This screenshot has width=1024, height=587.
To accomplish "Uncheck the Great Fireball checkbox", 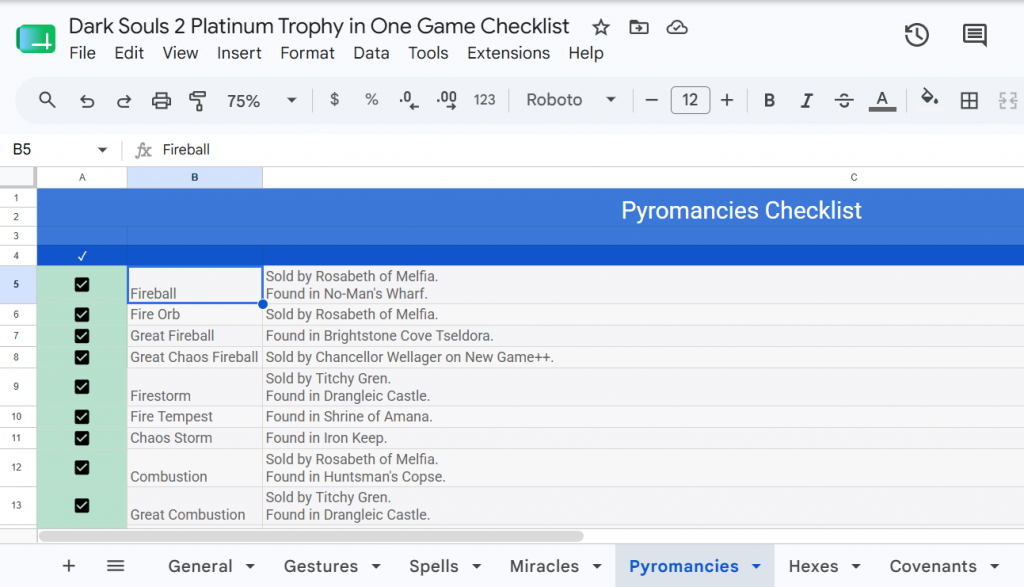I will coord(82,336).
